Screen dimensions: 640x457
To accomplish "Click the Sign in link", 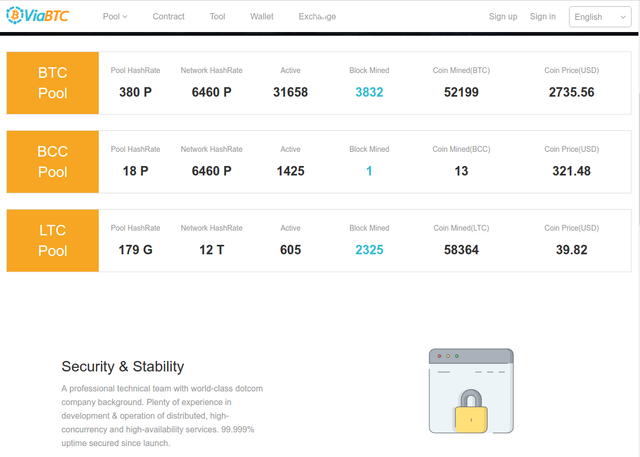I will (x=543, y=17).
